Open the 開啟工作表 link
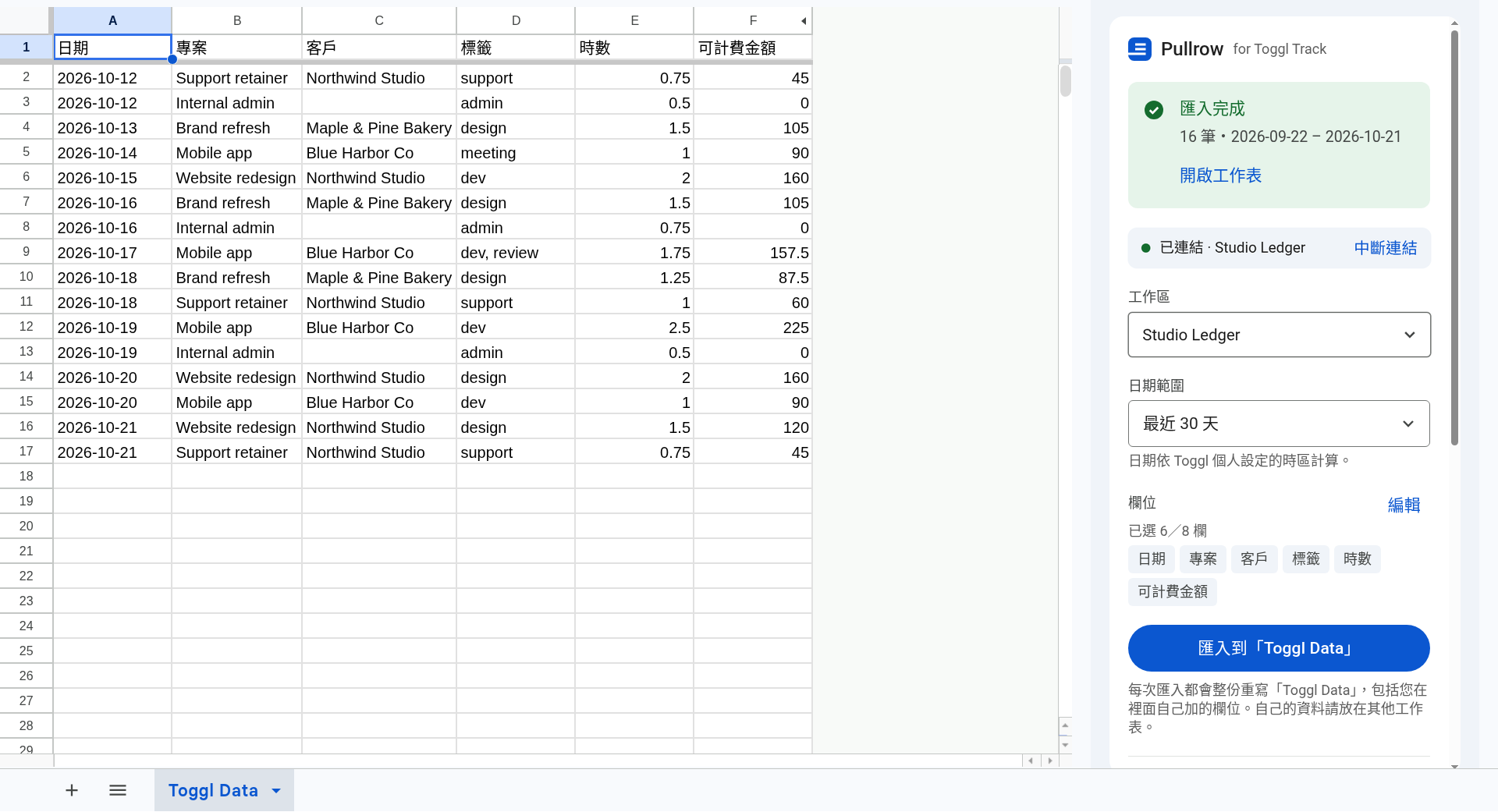Image resolution: width=1498 pixels, height=812 pixels. [1220, 176]
